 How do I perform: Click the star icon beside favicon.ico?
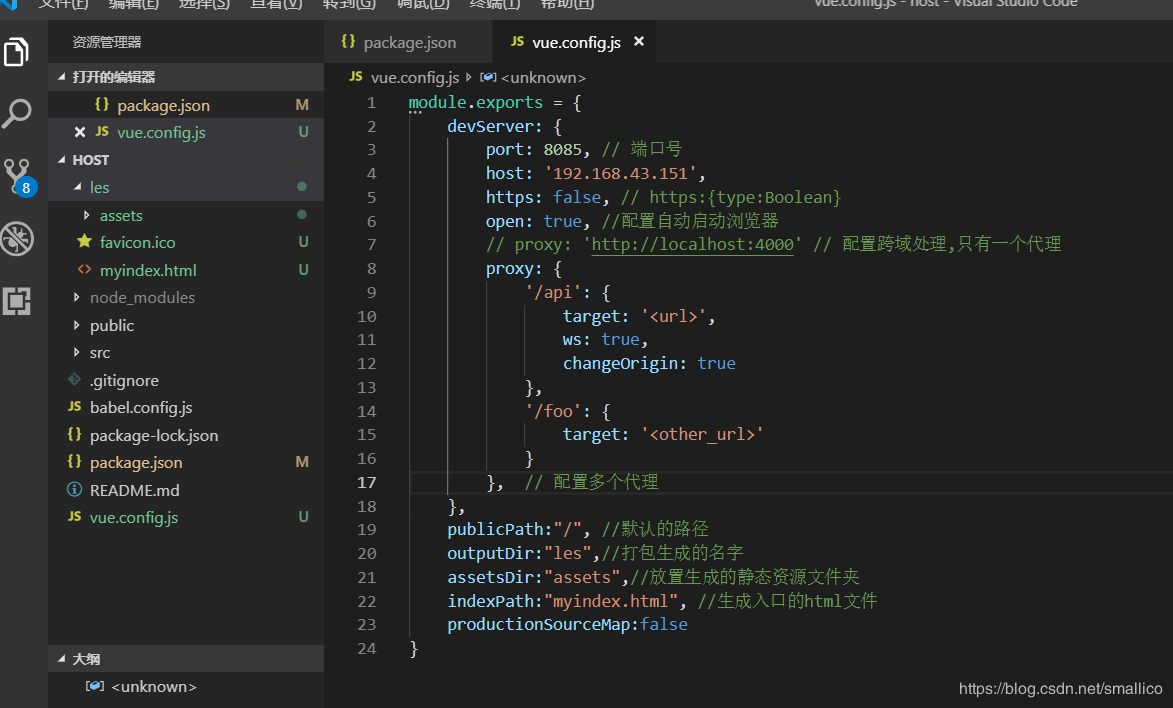pyautogui.click(x=85, y=241)
